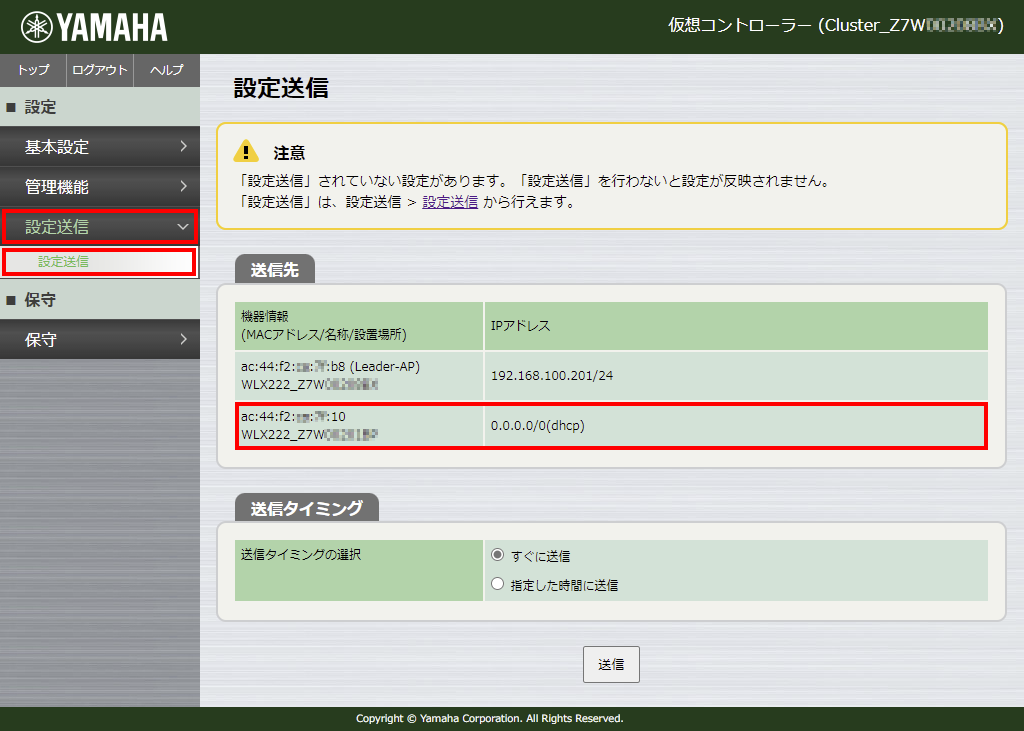The height and width of the screenshot is (731, 1024).
Task: Collapse the 設定送信 sidebar section chevron
Action: tap(183, 227)
